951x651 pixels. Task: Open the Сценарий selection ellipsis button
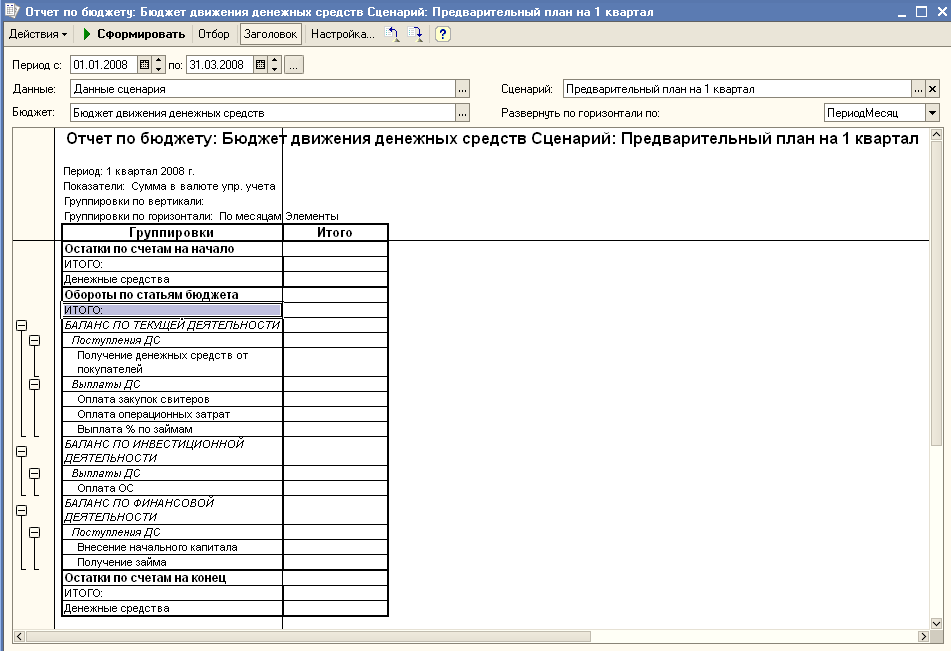[918, 89]
